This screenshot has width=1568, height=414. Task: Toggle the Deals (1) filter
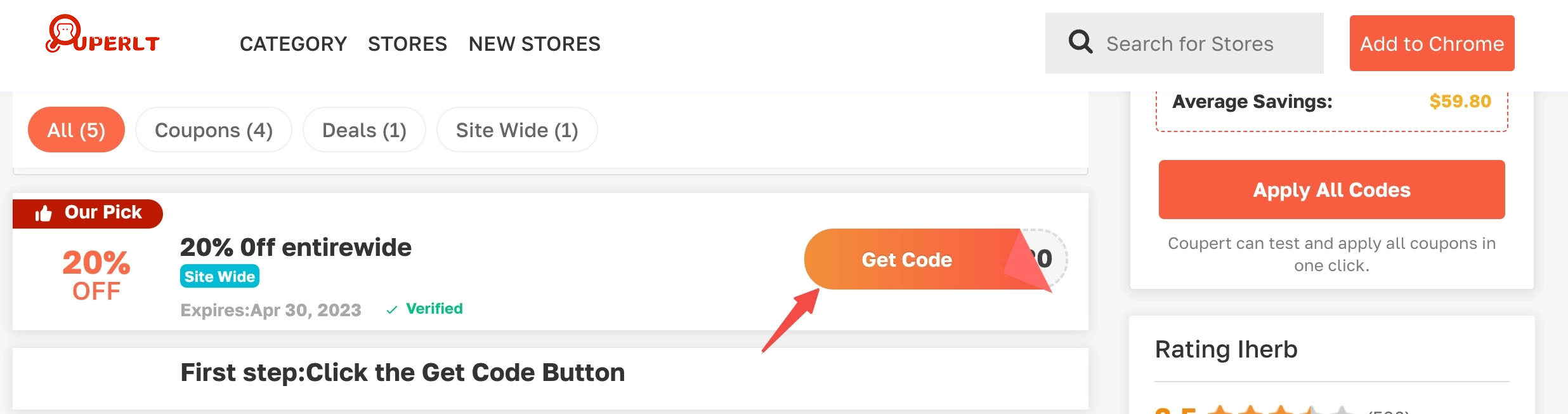(364, 130)
